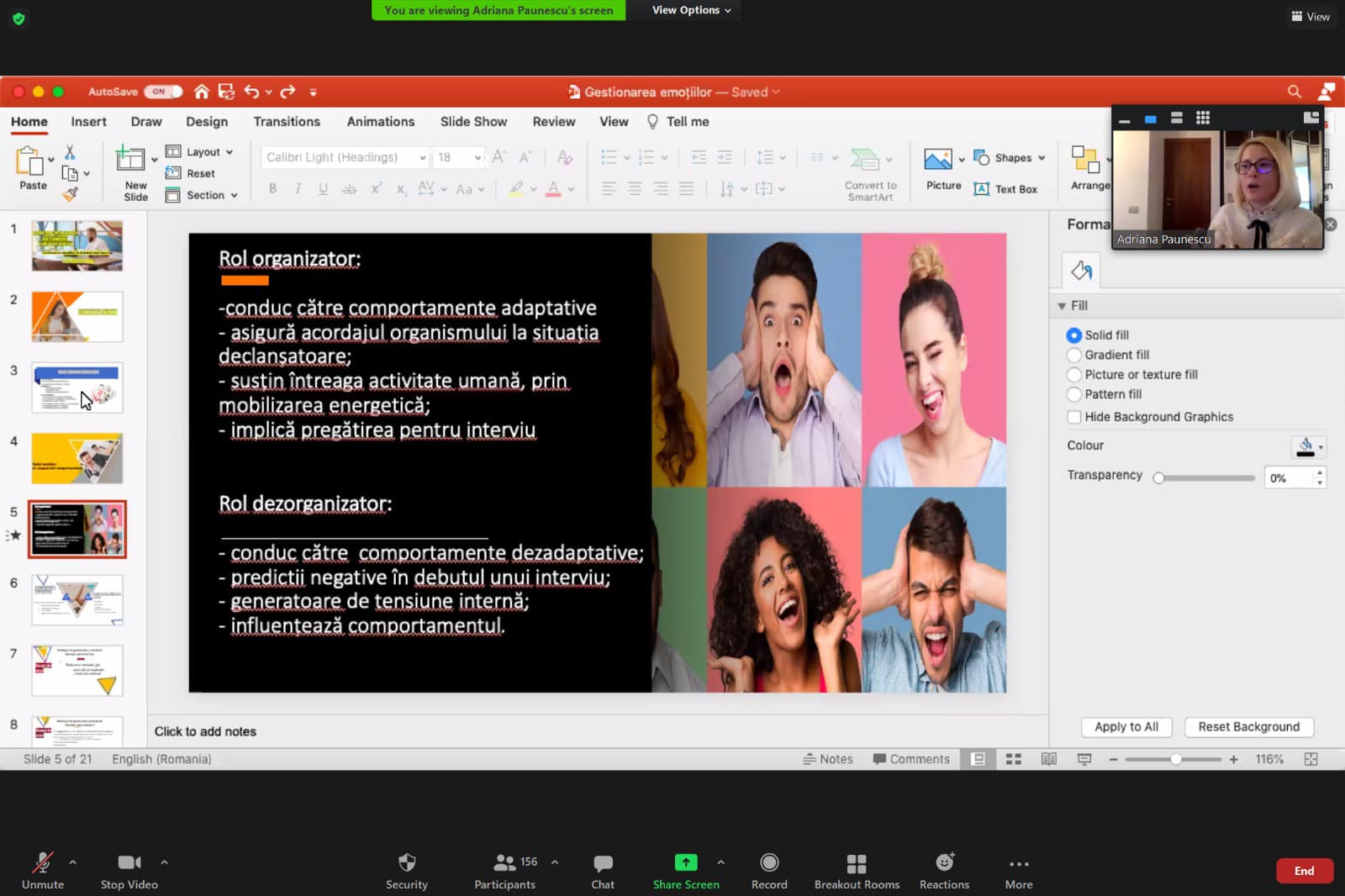Open the Fill paint bucket tab
Image resolution: width=1345 pixels, height=896 pixels.
[1081, 271]
